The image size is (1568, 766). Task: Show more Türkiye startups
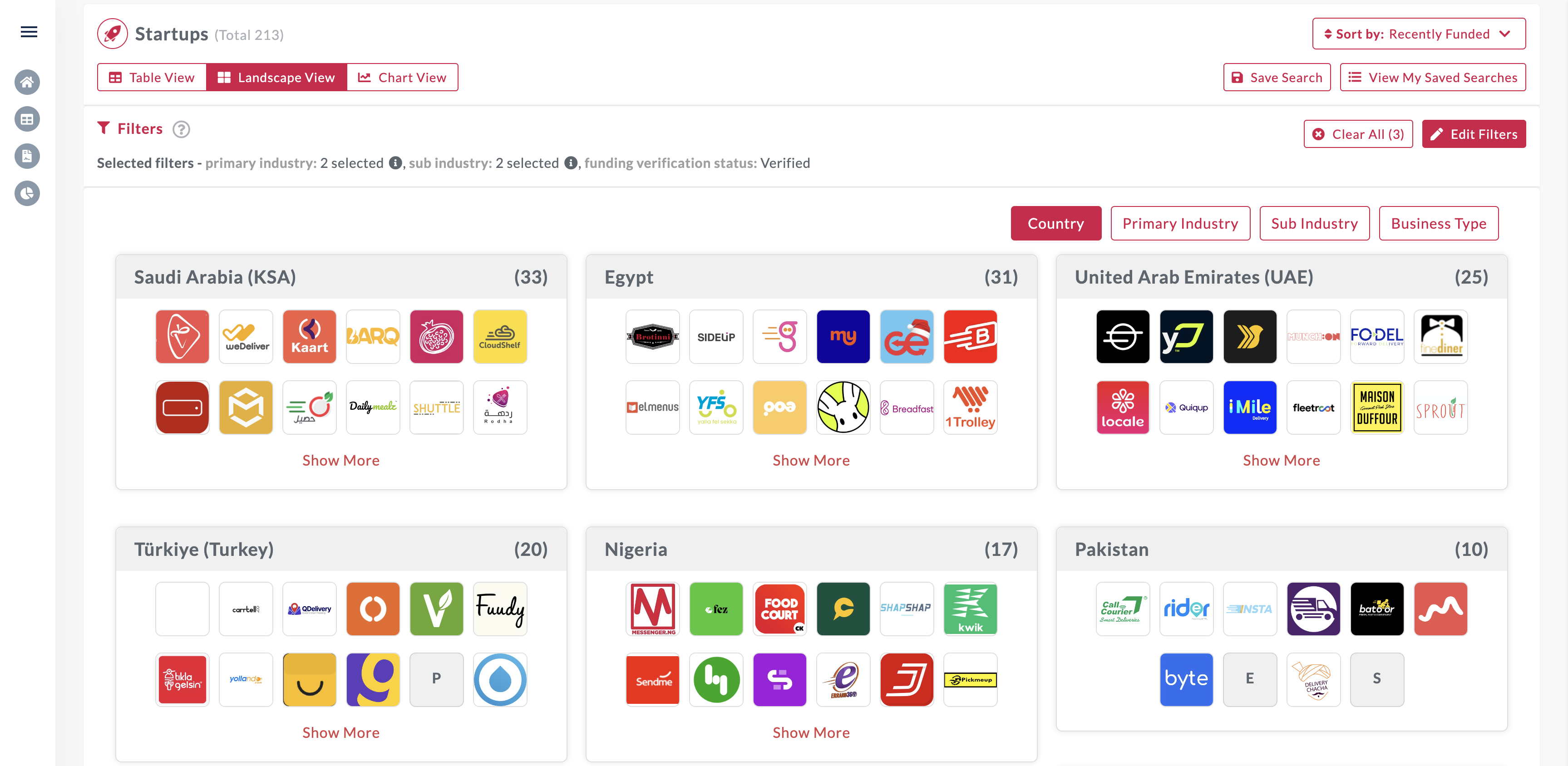(341, 732)
